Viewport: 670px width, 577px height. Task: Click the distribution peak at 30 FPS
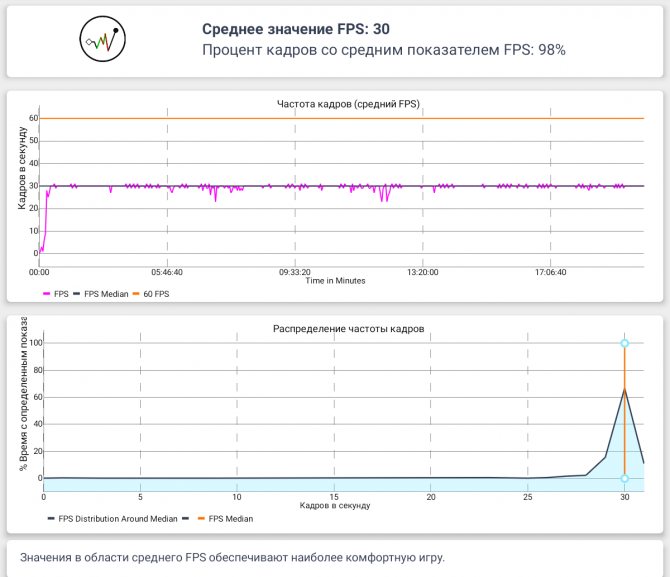coord(625,389)
